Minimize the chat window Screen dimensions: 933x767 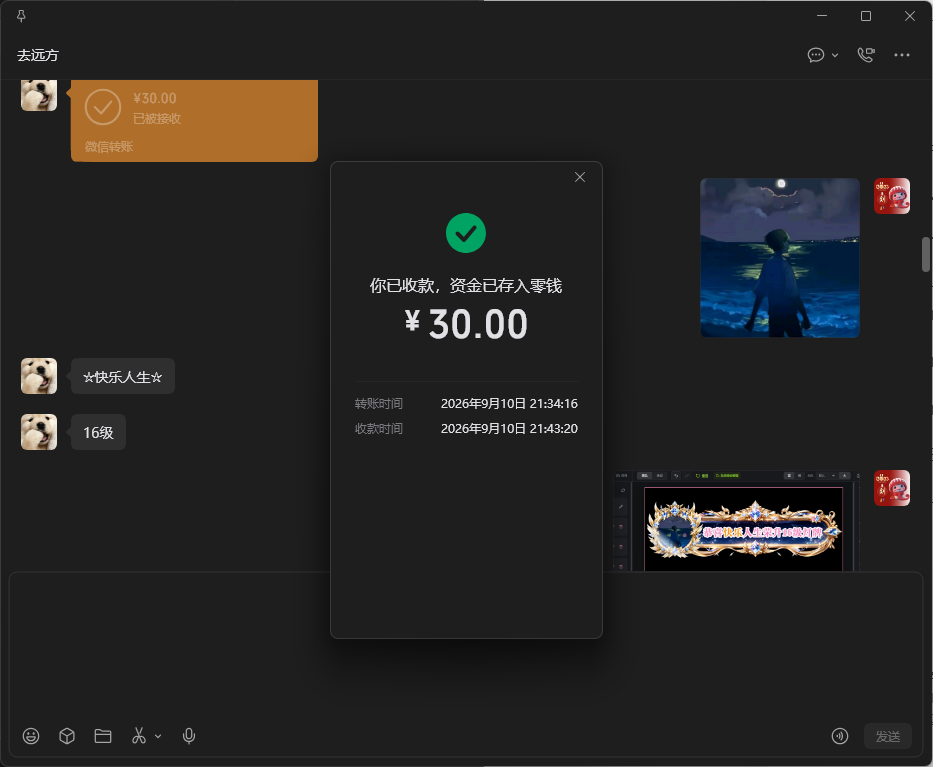point(822,16)
